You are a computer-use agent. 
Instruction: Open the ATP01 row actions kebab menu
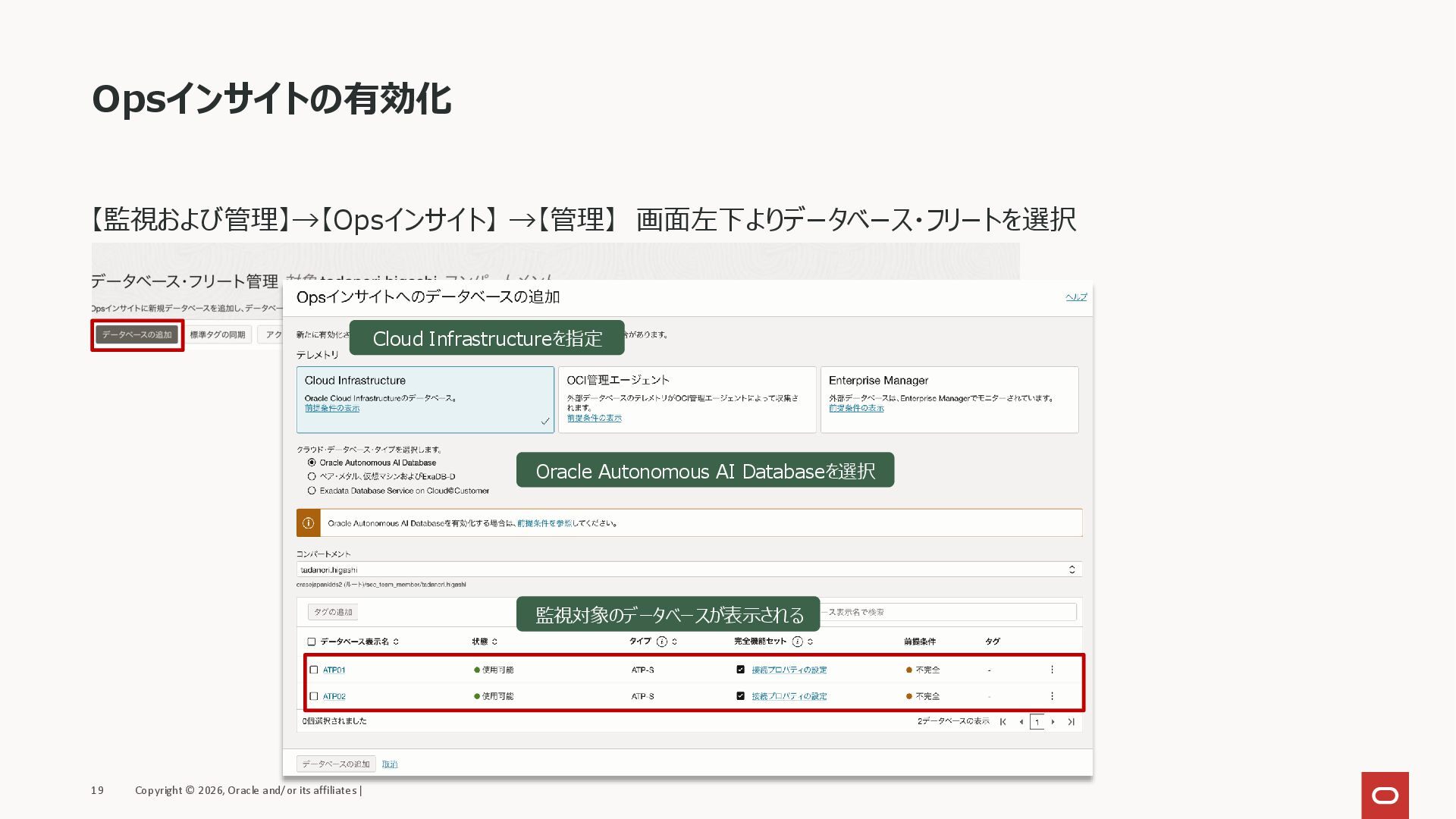(1052, 670)
